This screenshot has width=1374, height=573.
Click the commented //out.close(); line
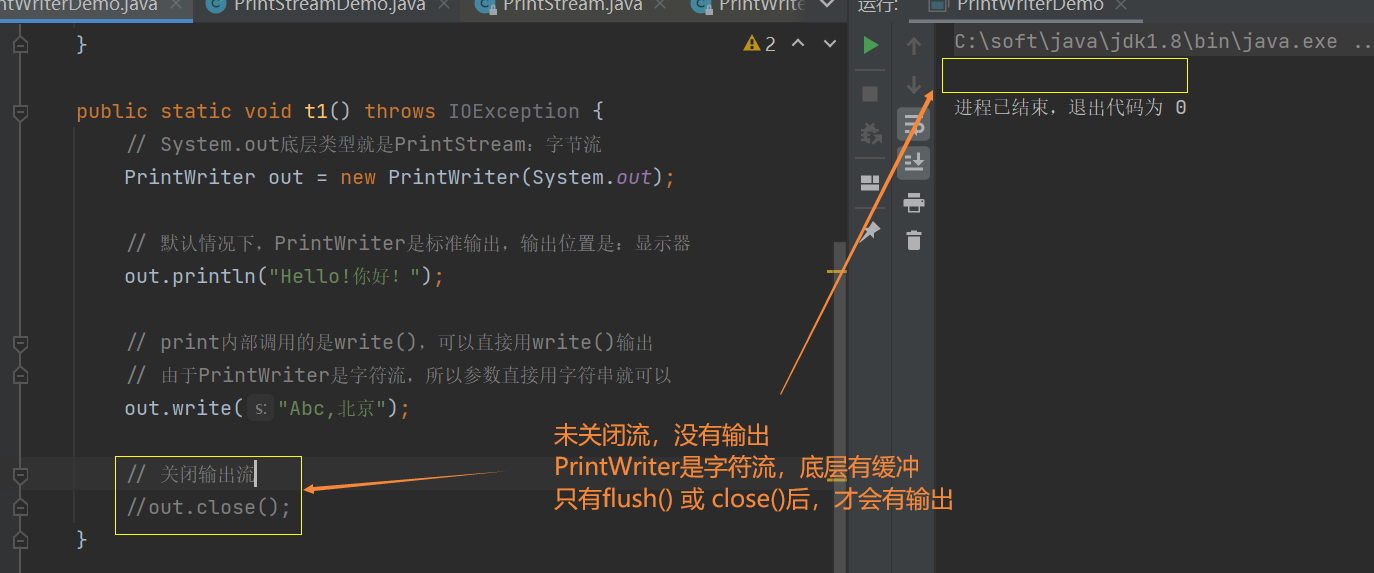point(209,507)
